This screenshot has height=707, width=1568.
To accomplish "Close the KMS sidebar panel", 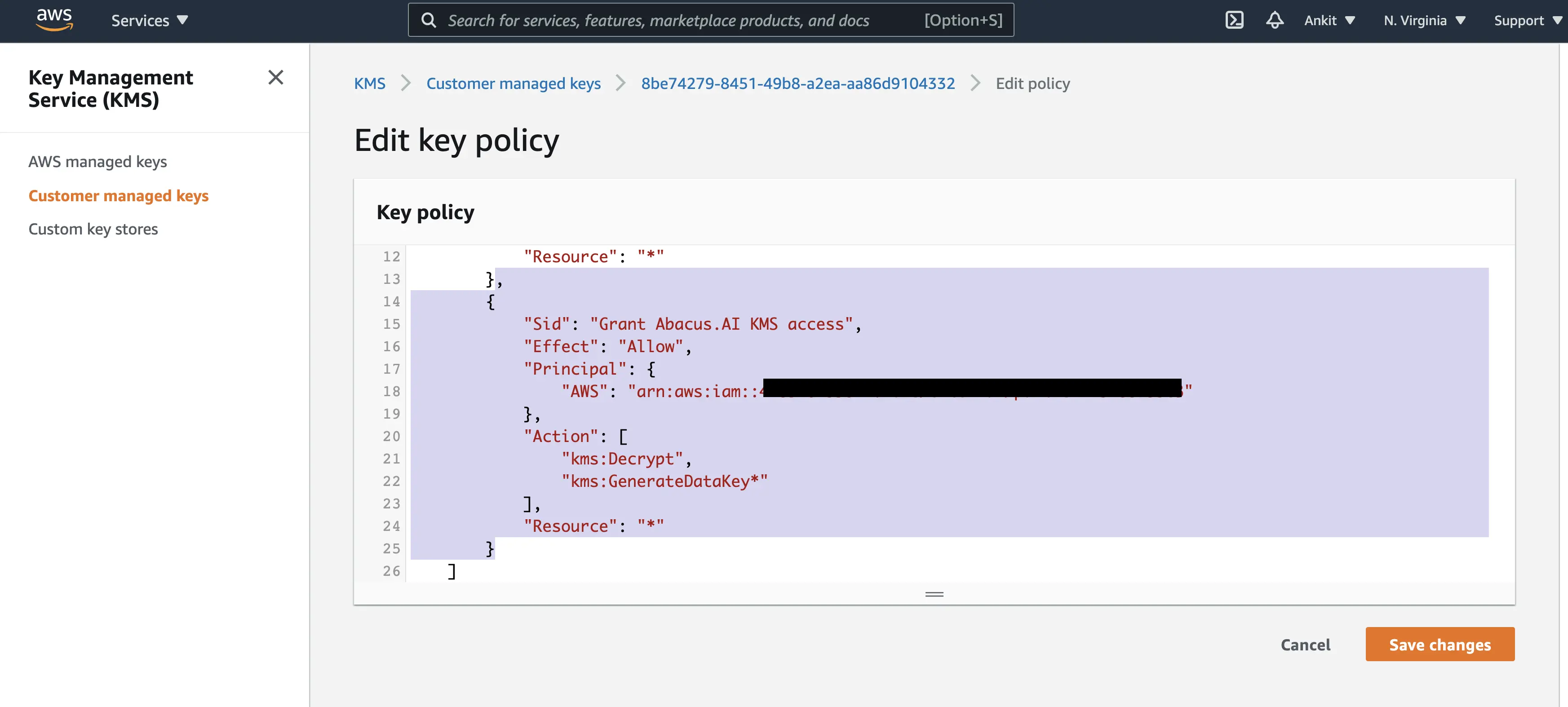I will (276, 77).
